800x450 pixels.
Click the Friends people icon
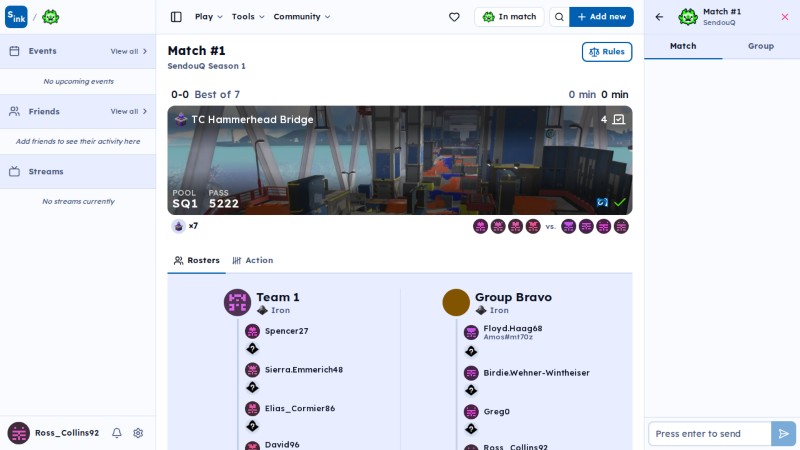[14, 111]
